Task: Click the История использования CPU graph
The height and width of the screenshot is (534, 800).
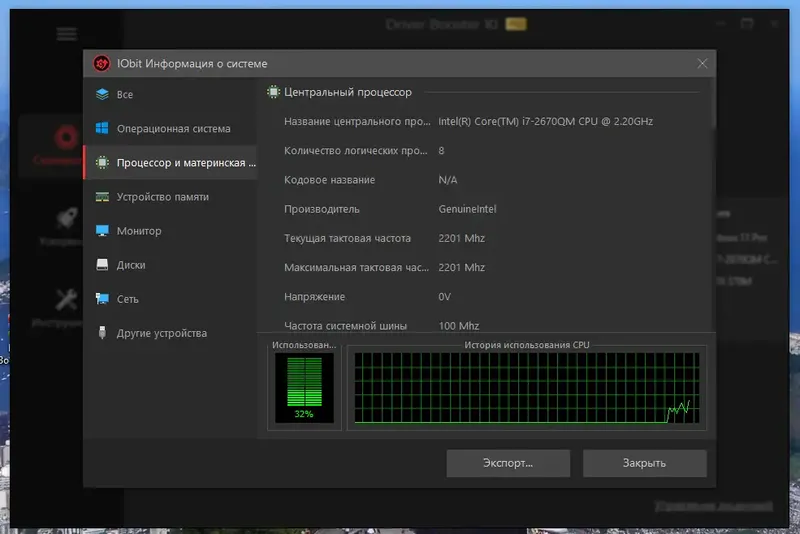Action: click(x=527, y=388)
